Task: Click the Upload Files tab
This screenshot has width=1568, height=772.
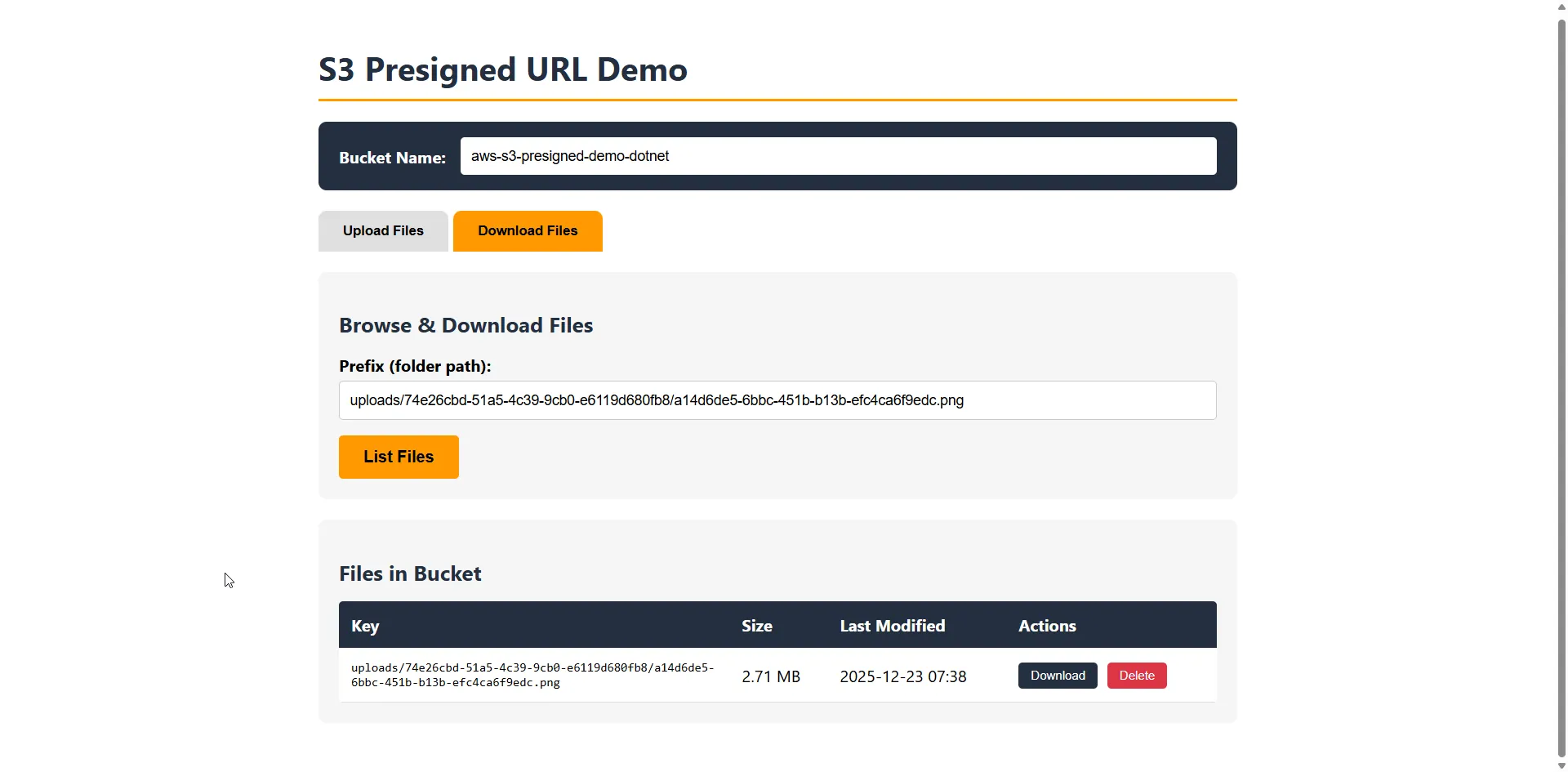Action: pyautogui.click(x=383, y=230)
